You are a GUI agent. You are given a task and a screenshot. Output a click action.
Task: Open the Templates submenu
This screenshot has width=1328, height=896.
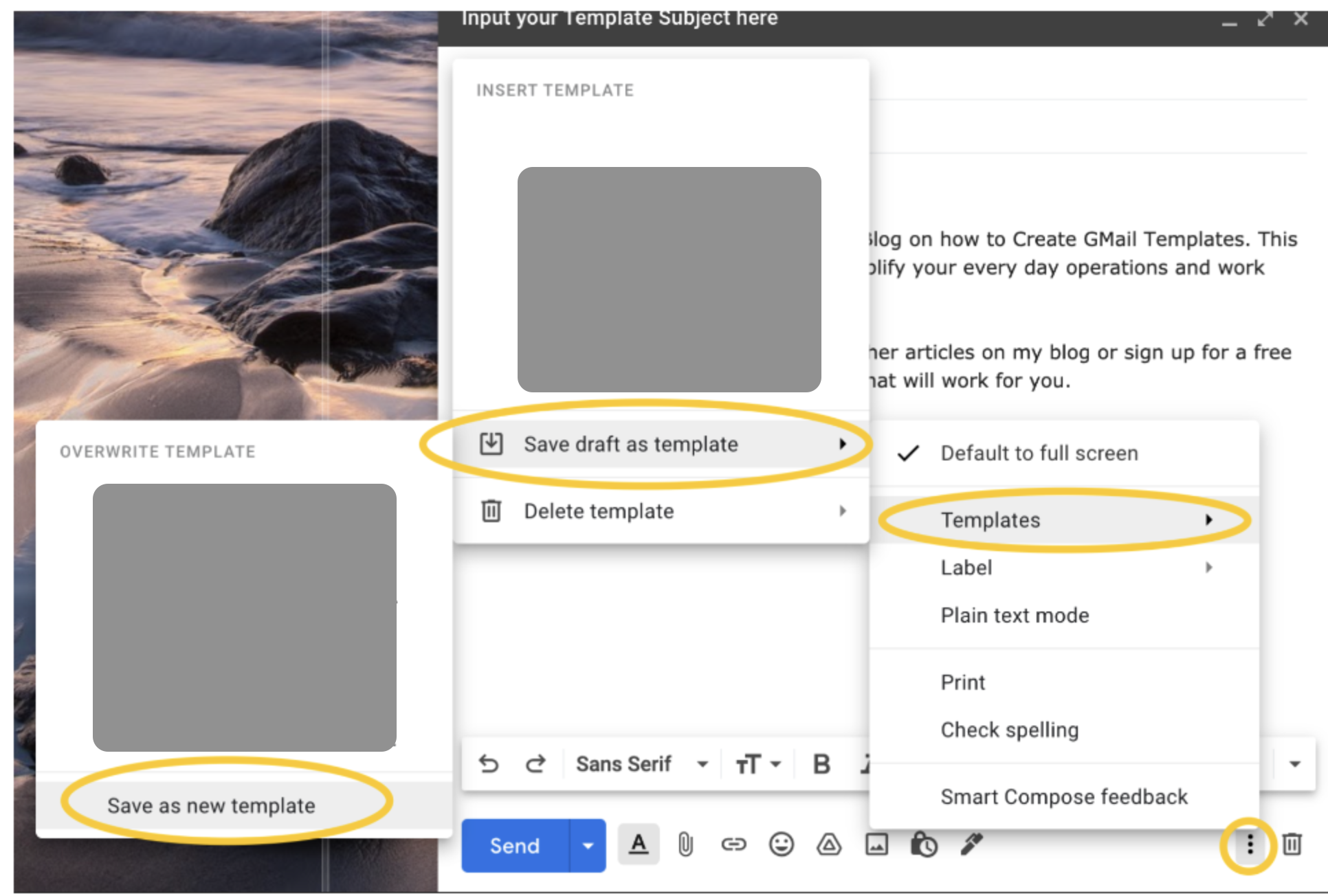[x=991, y=520]
